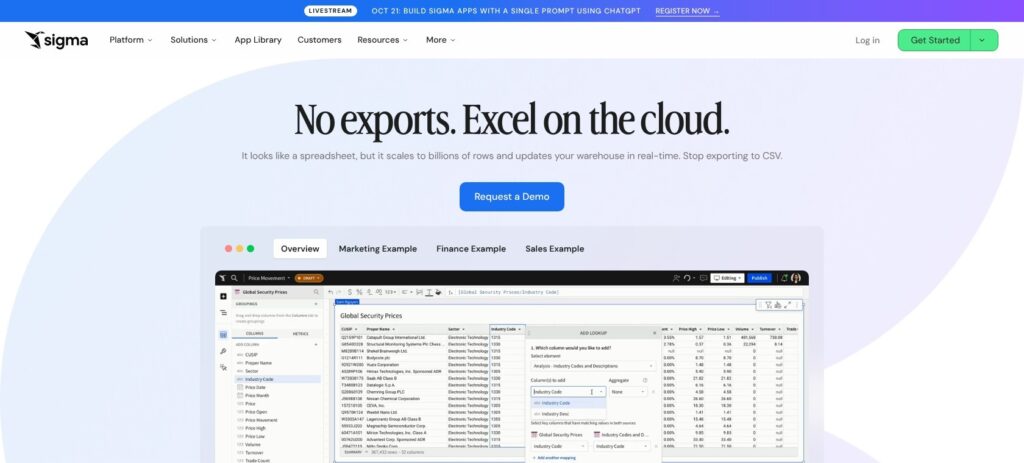Switch to the Finance Example tab

[x=471, y=249]
